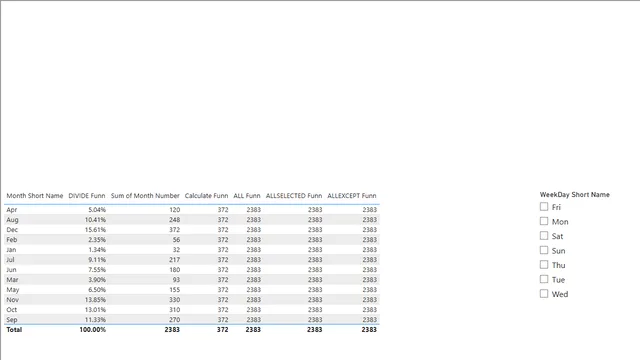Screen dimensions: 640x360
Task: Select the Oct row label
Action: [x=11, y=310]
